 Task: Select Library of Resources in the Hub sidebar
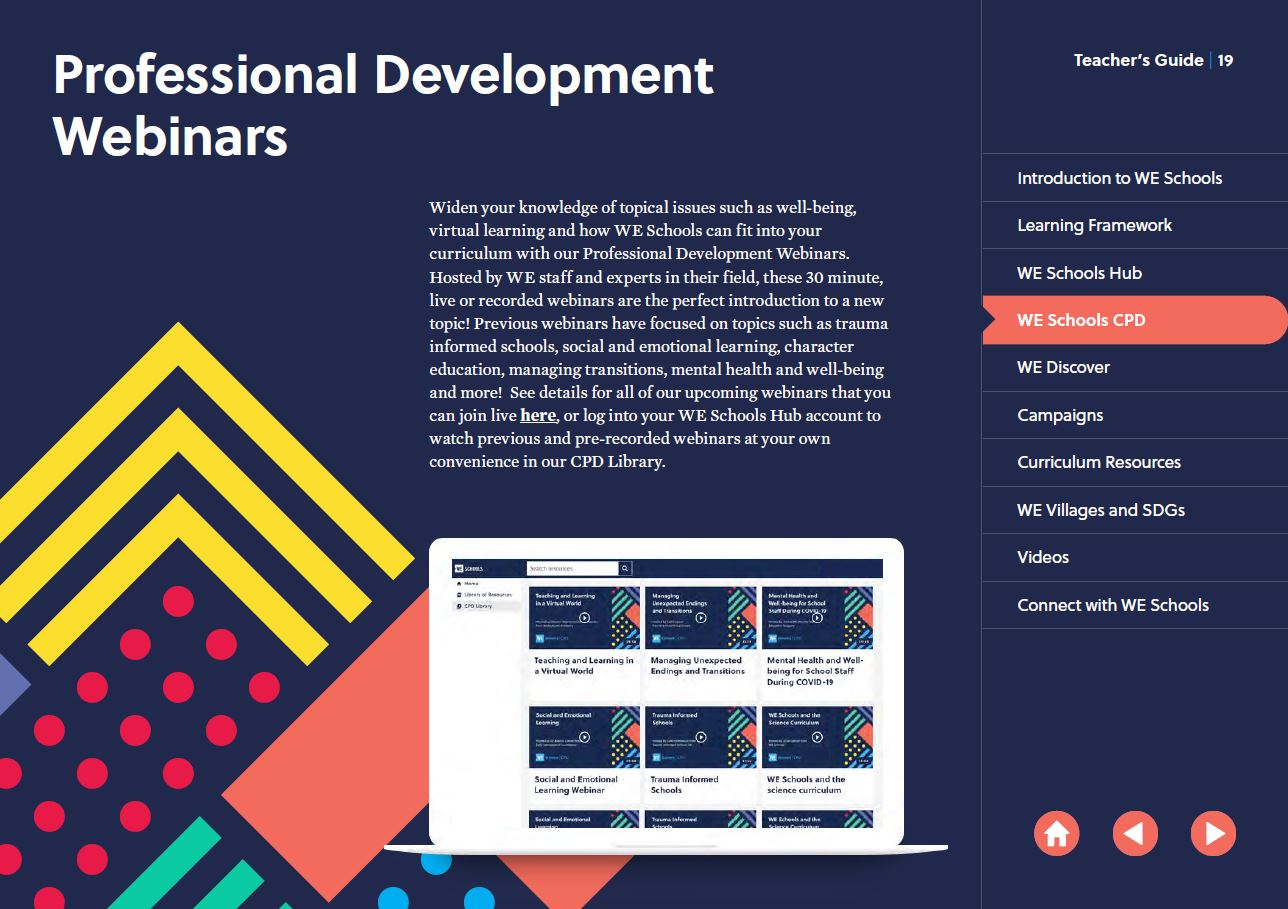(x=485, y=594)
